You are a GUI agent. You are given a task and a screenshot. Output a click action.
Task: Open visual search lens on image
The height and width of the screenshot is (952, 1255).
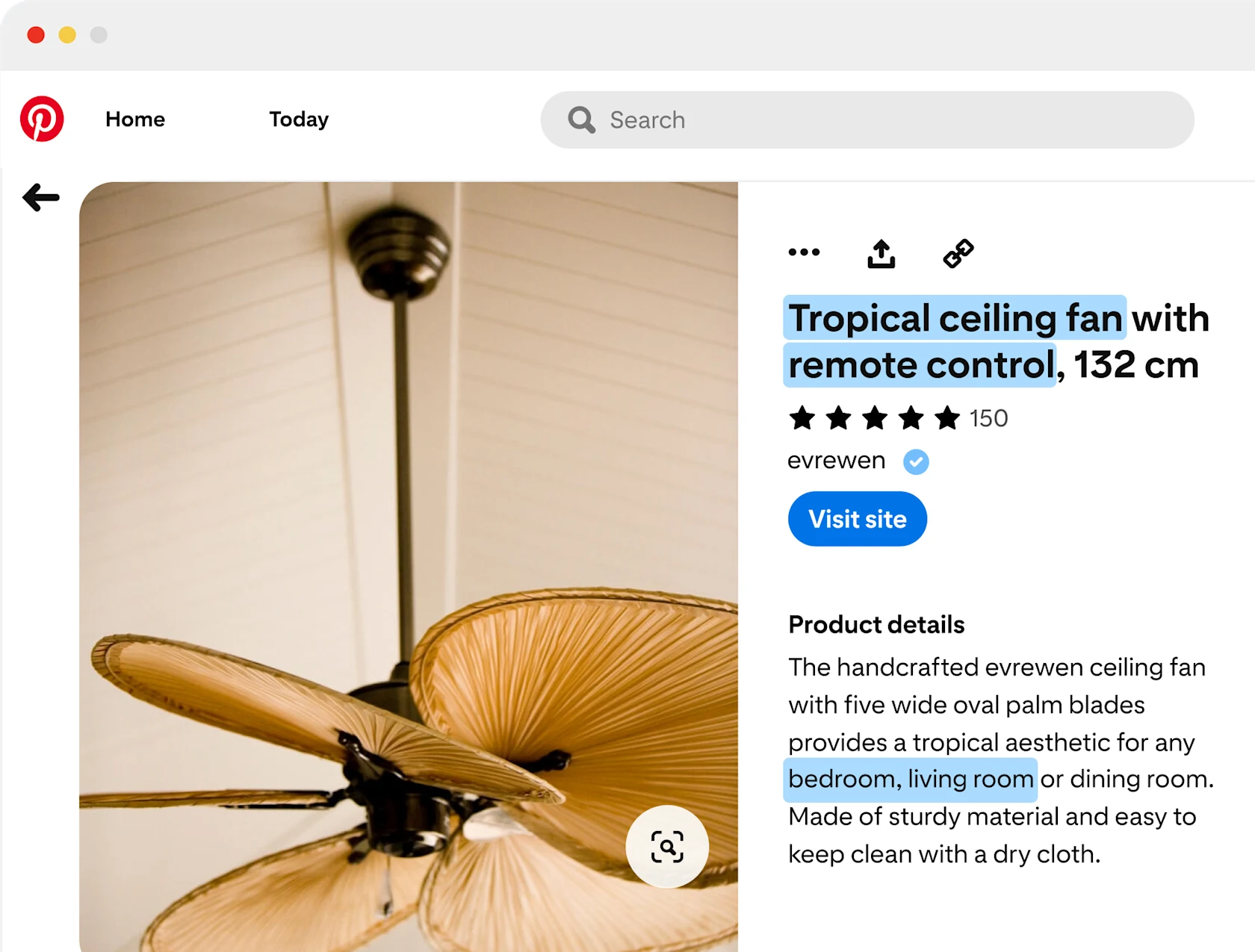tap(667, 847)
